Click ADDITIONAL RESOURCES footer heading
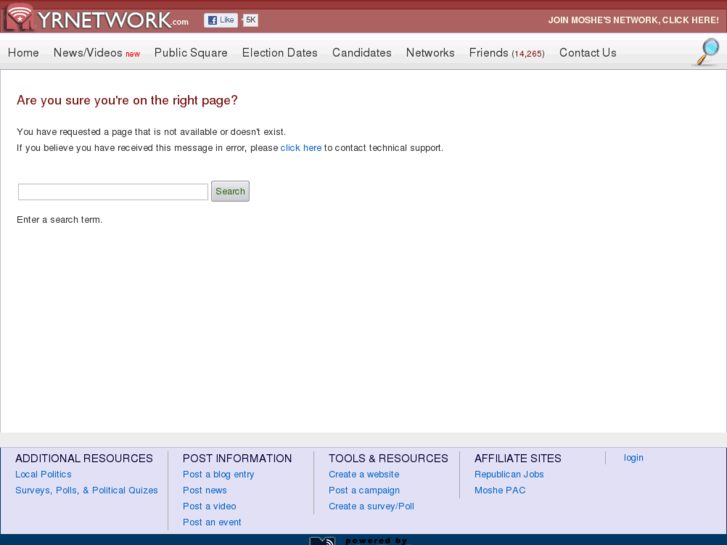Screen dimensions: 727x545 pyautogui.click(x=84, y=458)
